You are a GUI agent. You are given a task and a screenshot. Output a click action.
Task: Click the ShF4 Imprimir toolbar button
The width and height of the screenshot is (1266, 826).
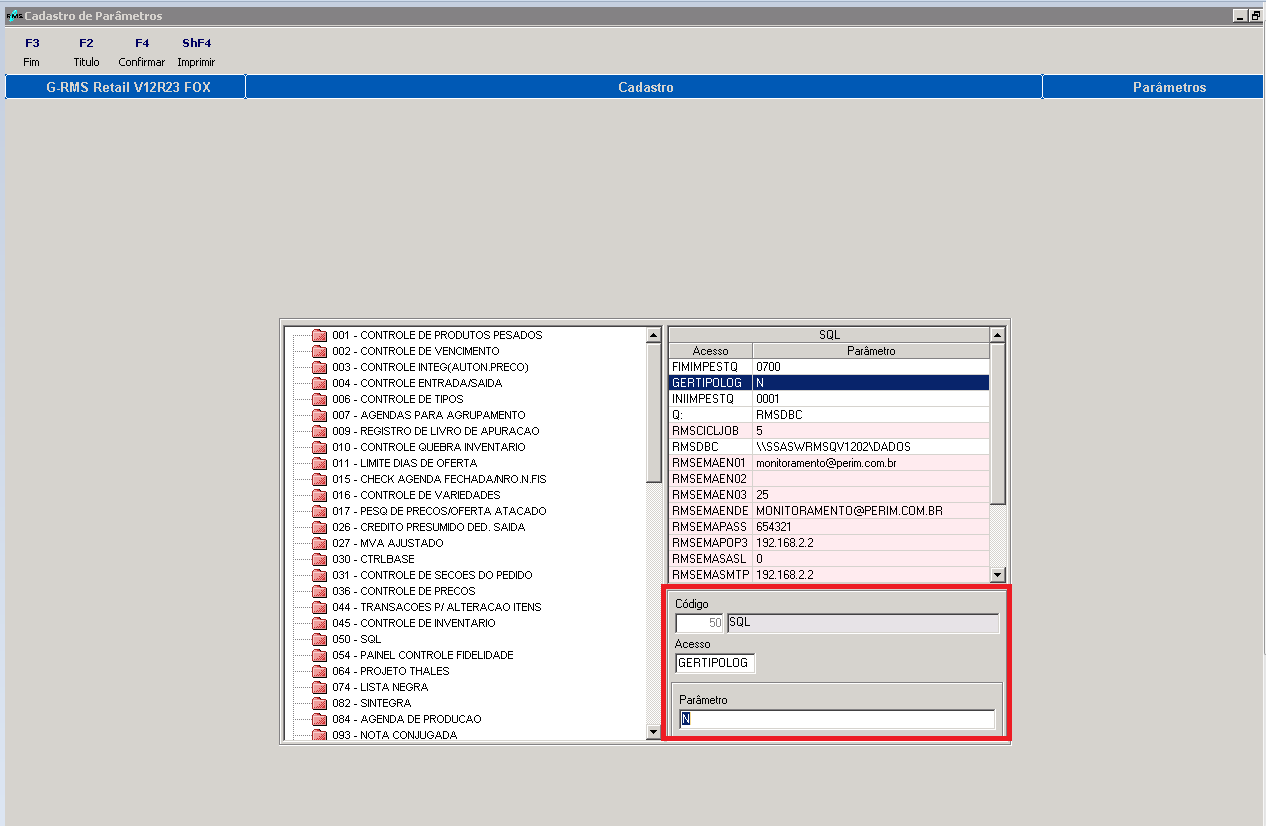click(x=197, y=52)
